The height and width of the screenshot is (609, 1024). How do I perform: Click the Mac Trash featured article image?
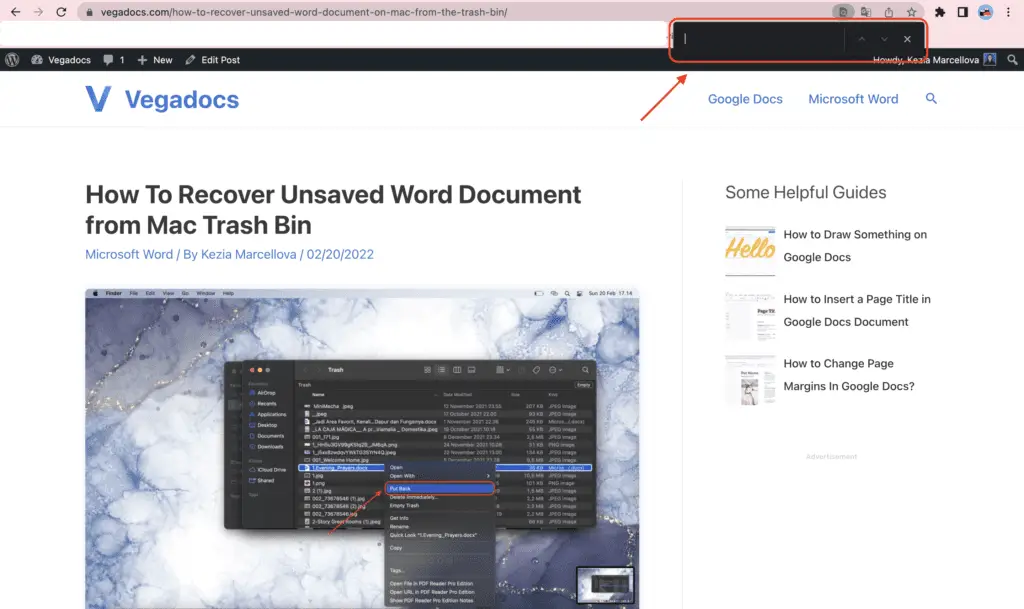click(x=362, y=448)
